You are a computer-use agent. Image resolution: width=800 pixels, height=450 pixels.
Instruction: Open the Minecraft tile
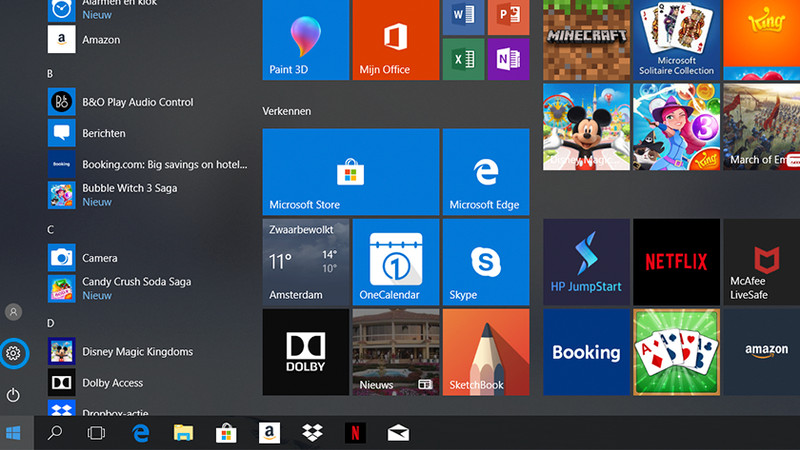tap(586, 40)
